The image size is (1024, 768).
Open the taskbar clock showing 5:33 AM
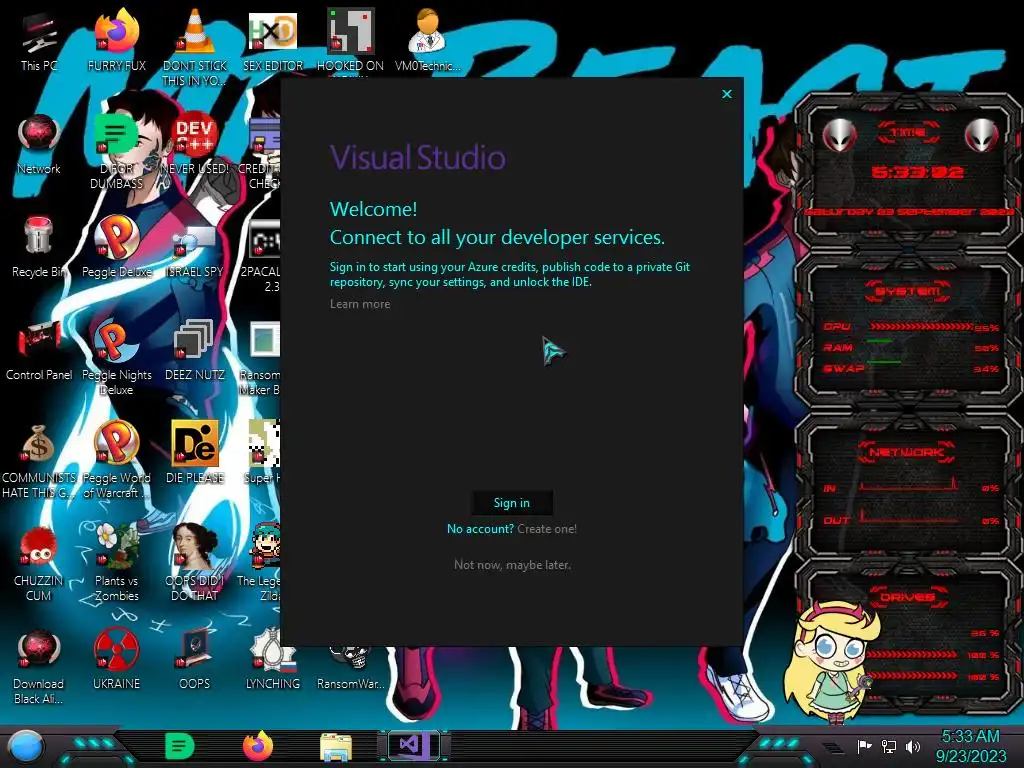click(x=970, y=746)
